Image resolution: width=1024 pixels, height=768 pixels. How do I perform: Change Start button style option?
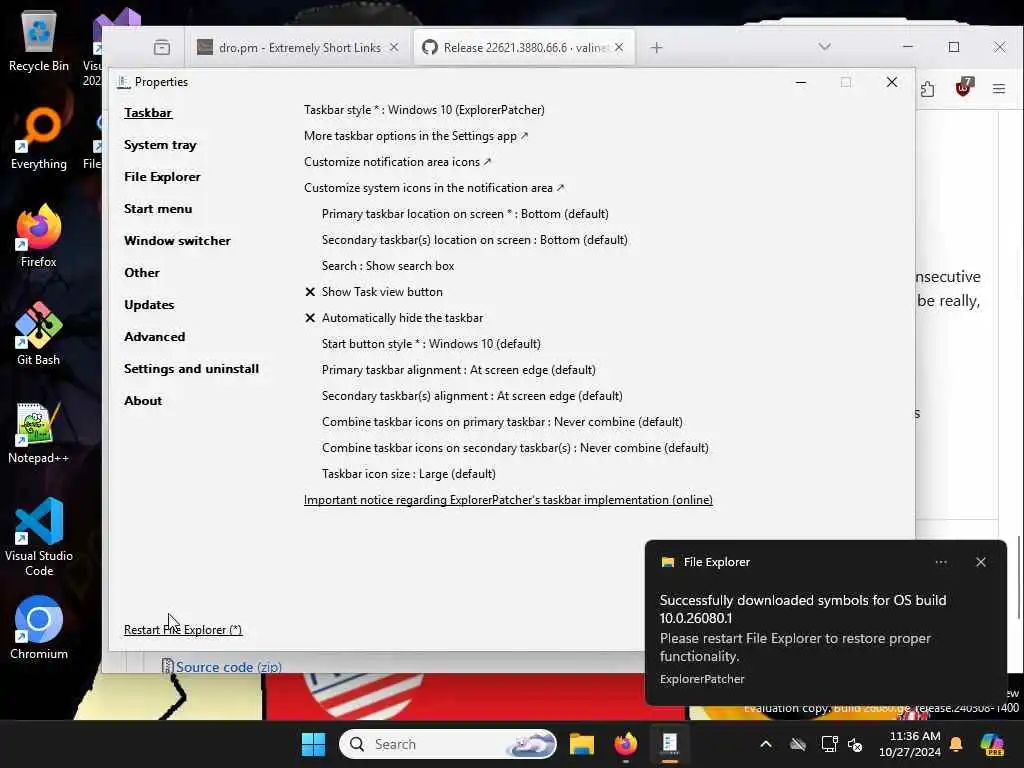431,344
